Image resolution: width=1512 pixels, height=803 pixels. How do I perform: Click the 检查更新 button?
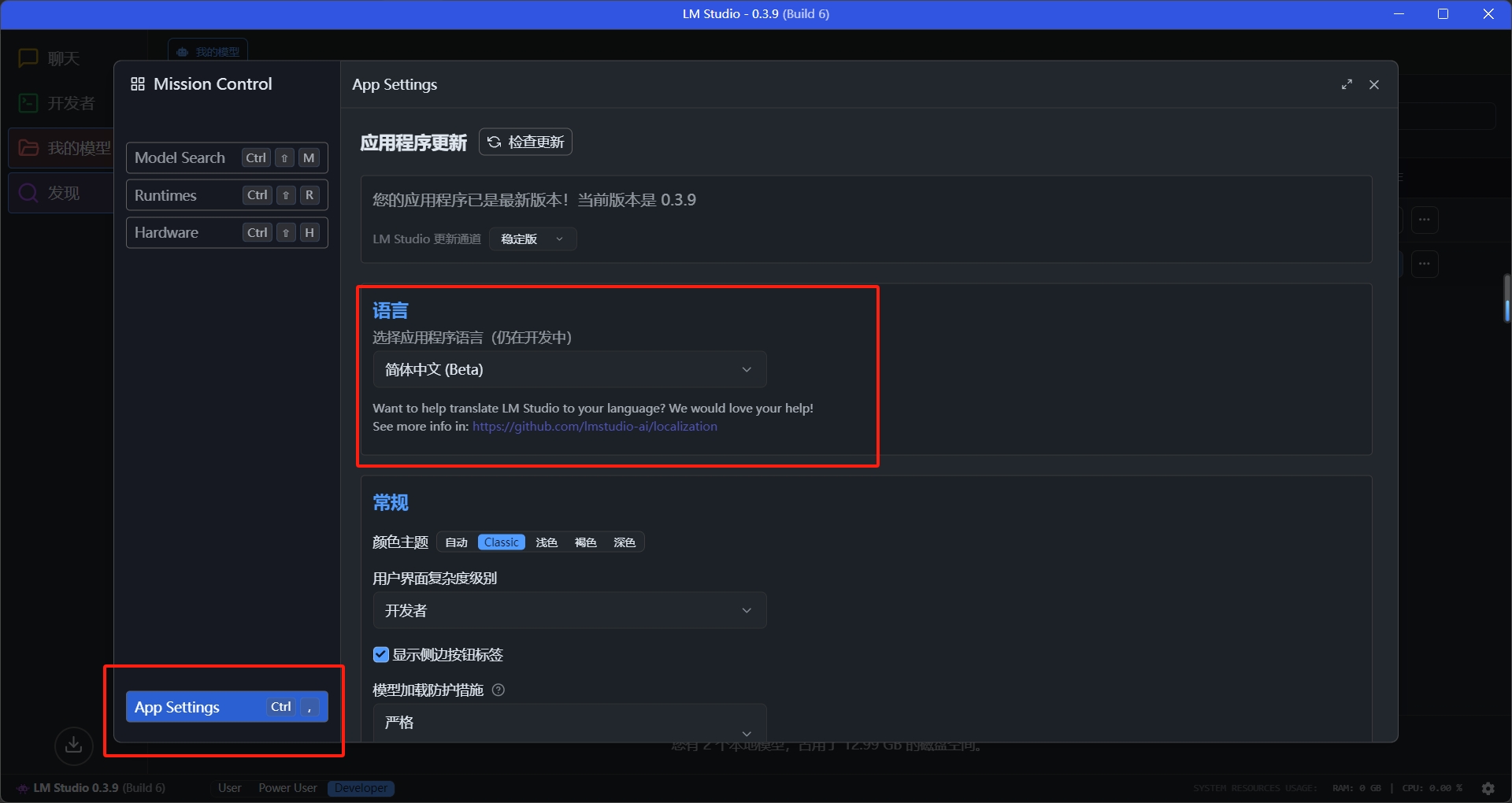tap(525, 142)
